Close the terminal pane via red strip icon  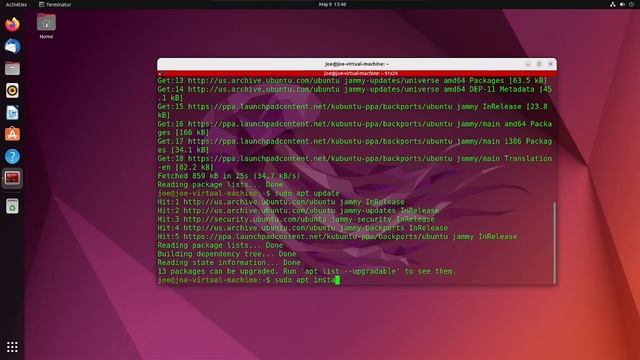point(160,74)
